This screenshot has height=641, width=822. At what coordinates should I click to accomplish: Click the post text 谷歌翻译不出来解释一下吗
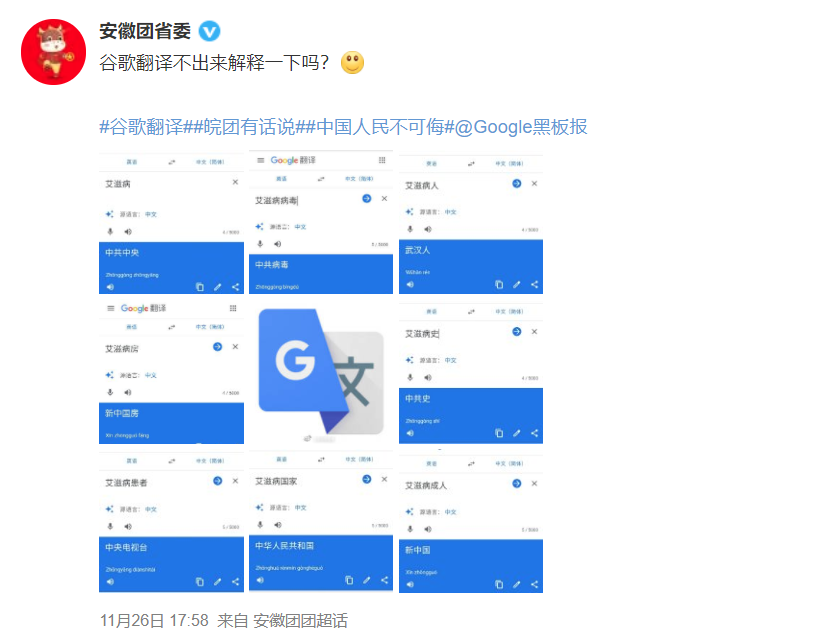(214, 63)
